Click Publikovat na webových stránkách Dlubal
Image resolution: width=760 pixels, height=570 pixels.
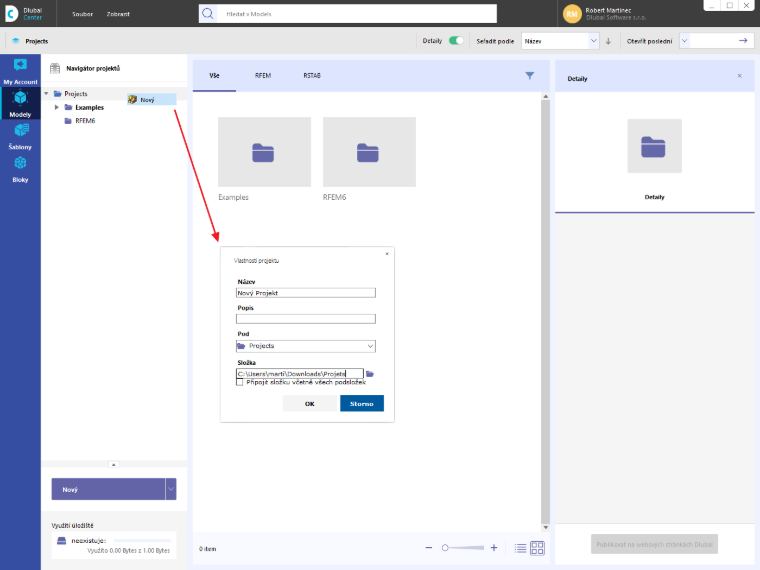[654, 544]
